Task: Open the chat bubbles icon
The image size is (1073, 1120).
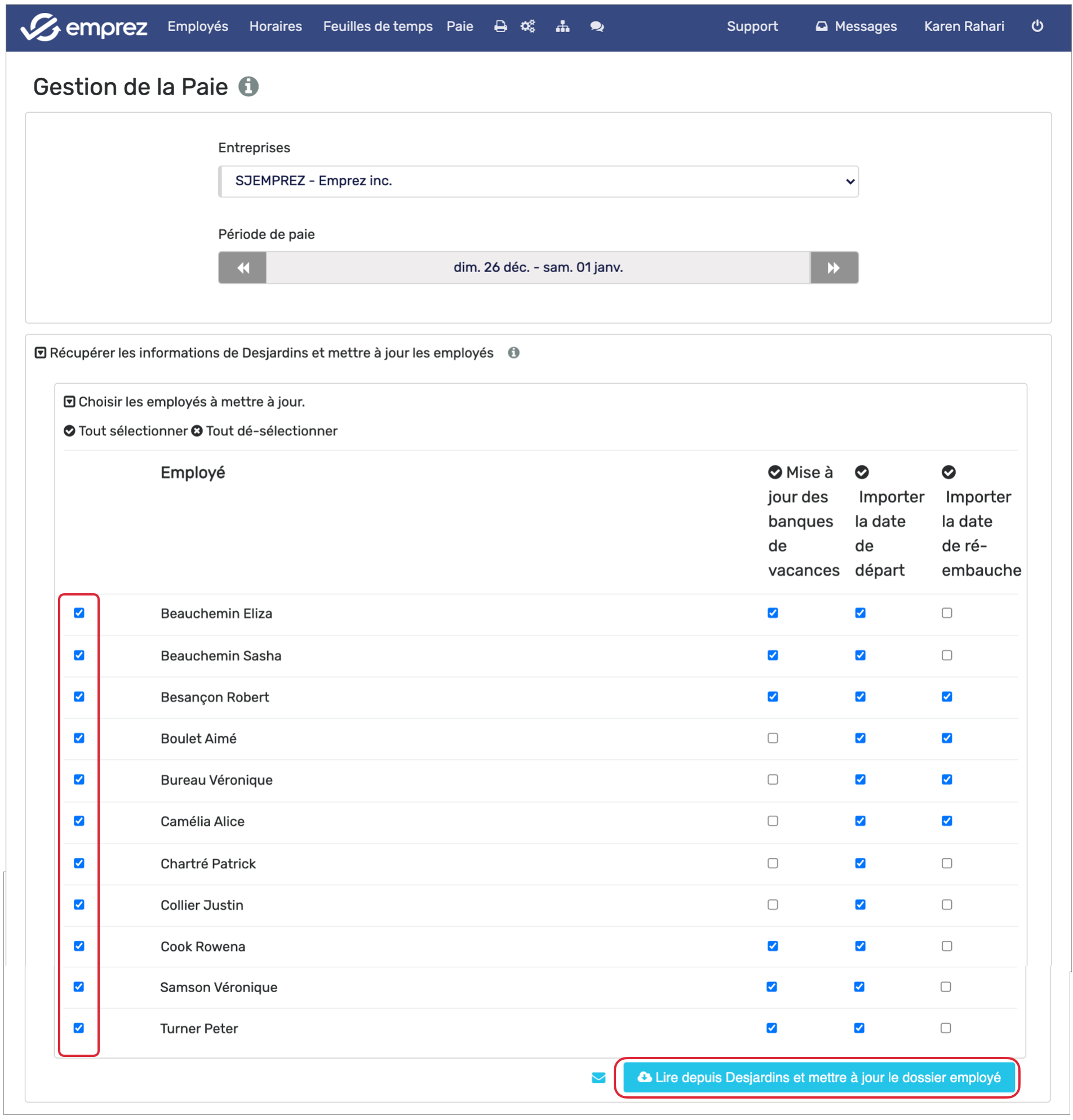Action: coord(597,26)
